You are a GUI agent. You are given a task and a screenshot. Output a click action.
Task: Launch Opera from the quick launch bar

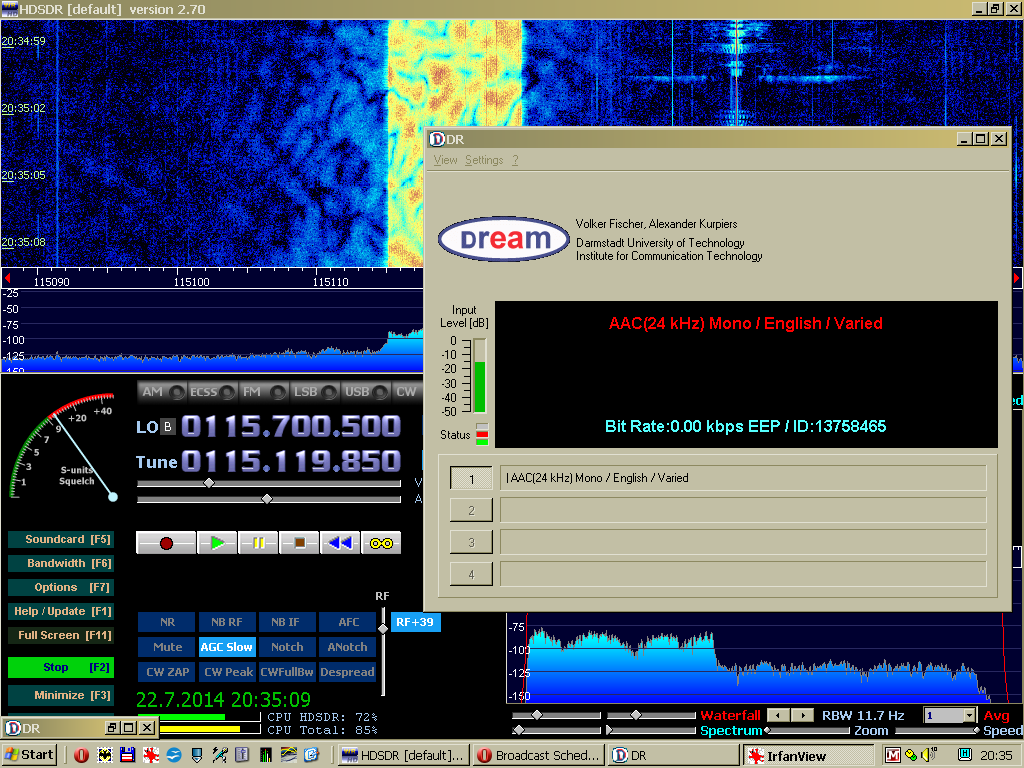point(82,756)
